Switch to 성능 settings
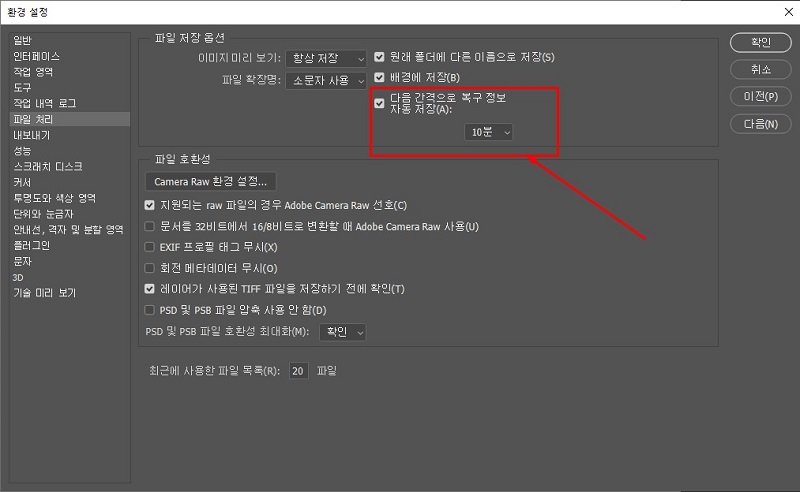Screen dimensions: 800x492 pos(22,151)
